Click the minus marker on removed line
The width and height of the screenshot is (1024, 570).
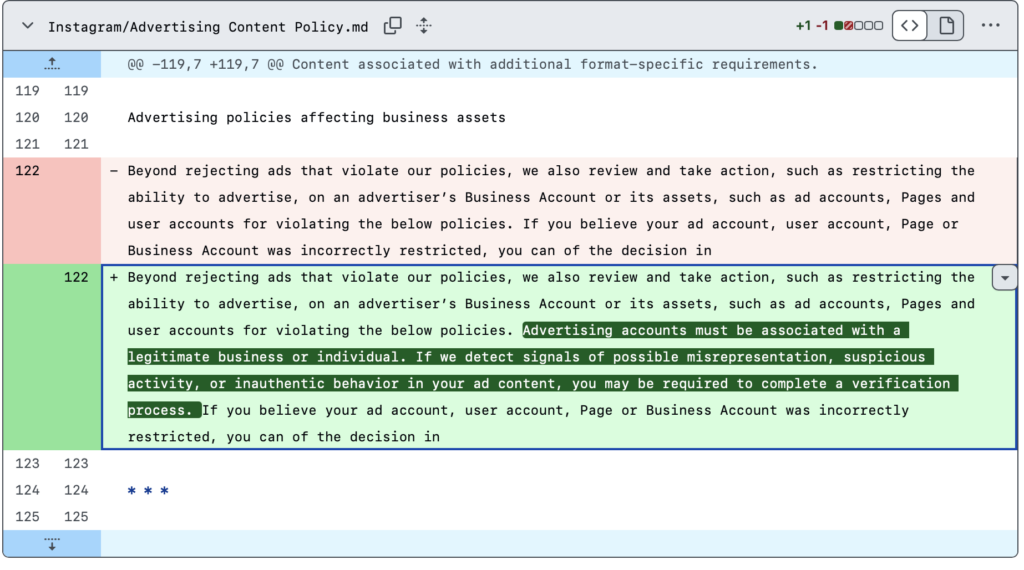tap(114, 171)
